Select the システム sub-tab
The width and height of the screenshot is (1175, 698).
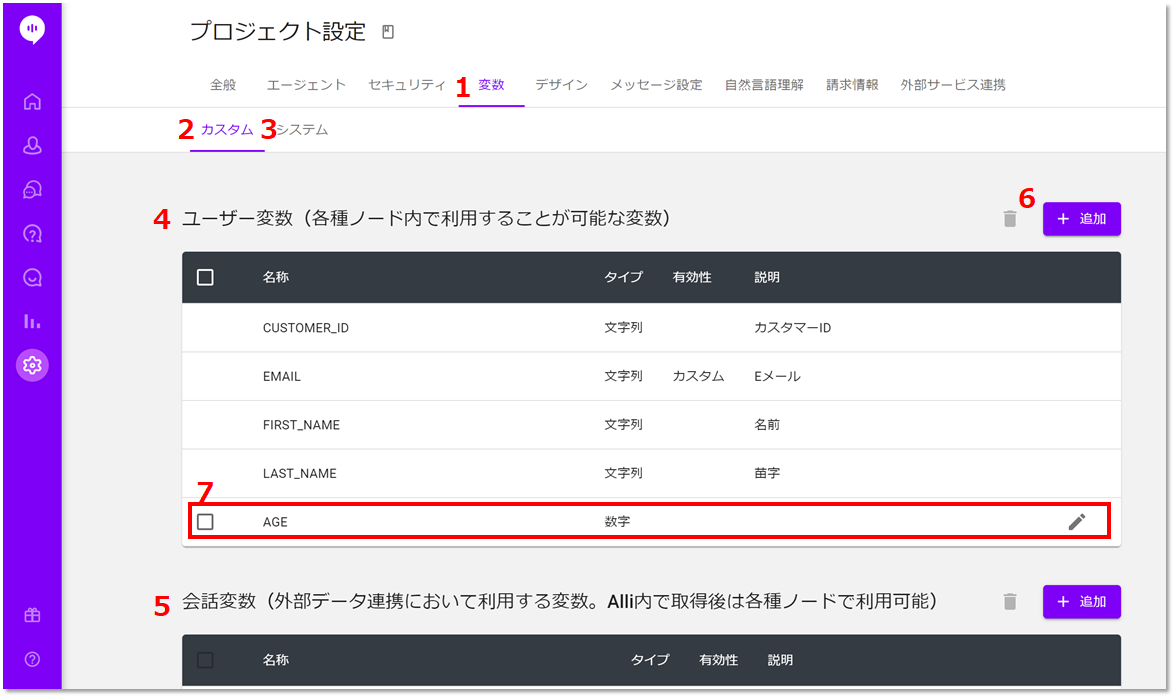coord(302,130)
